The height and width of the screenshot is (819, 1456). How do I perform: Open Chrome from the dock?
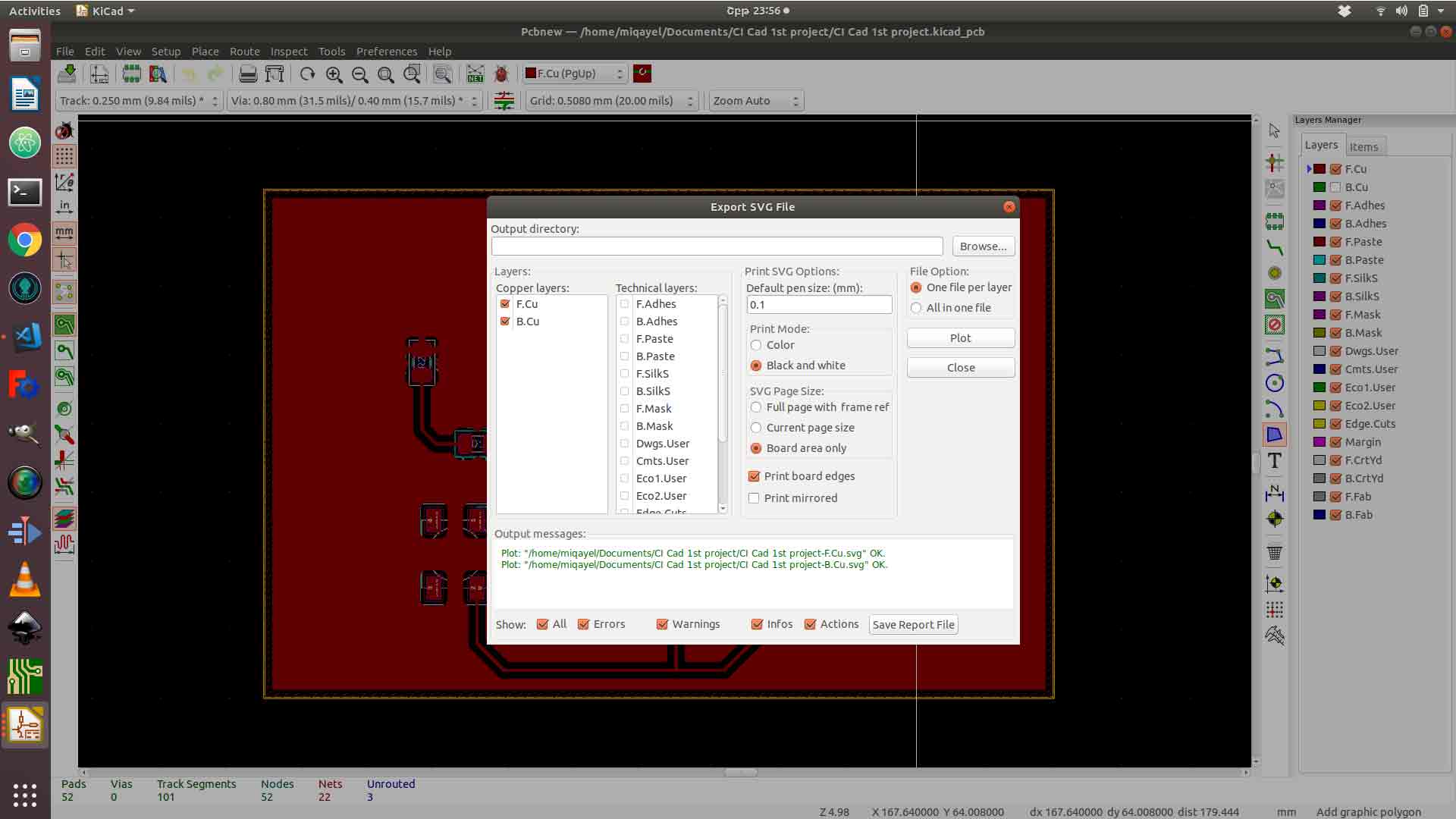tap(25, 240)
